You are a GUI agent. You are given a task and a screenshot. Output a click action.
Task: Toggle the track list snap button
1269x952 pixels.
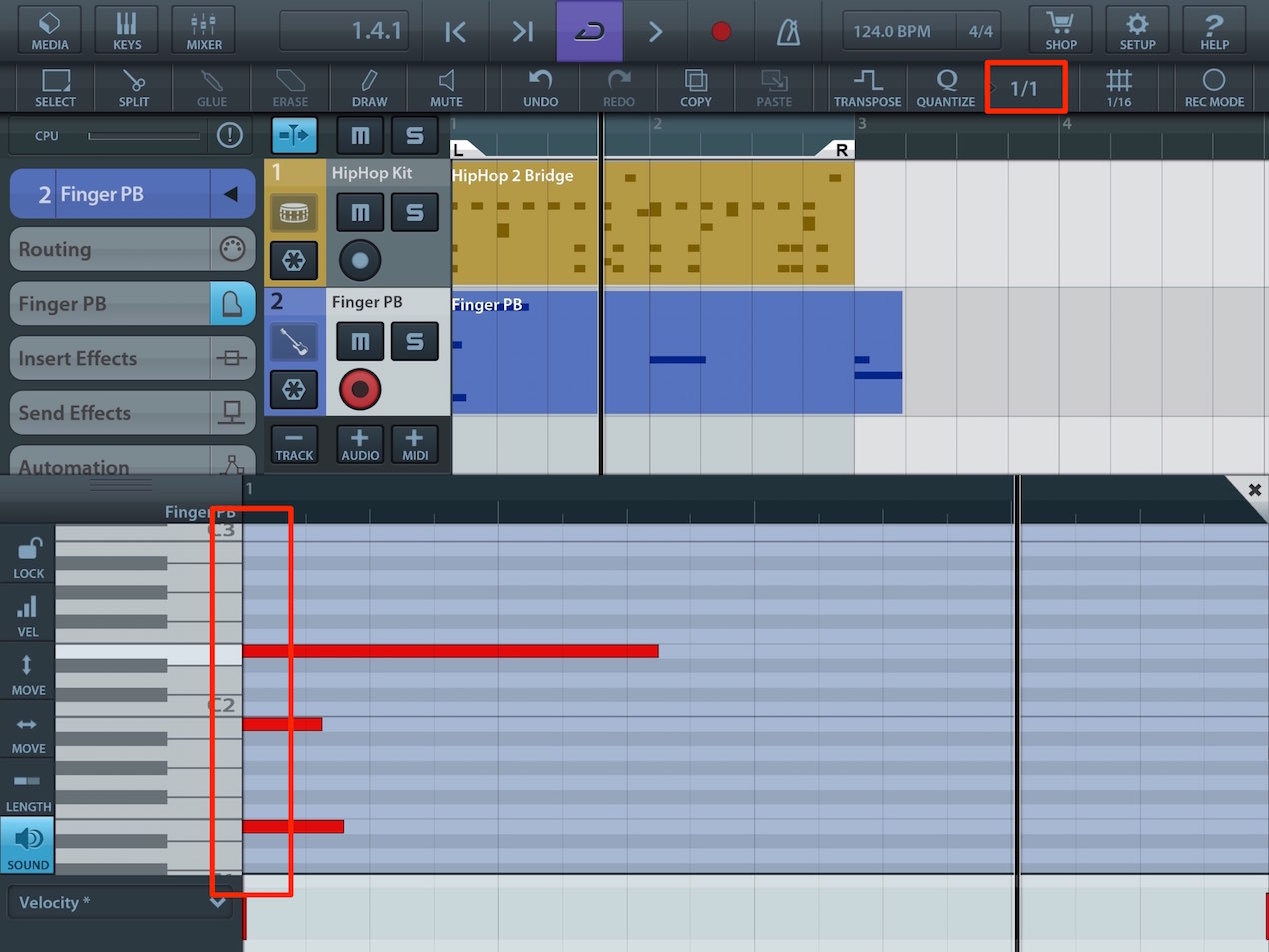point(294,135)
